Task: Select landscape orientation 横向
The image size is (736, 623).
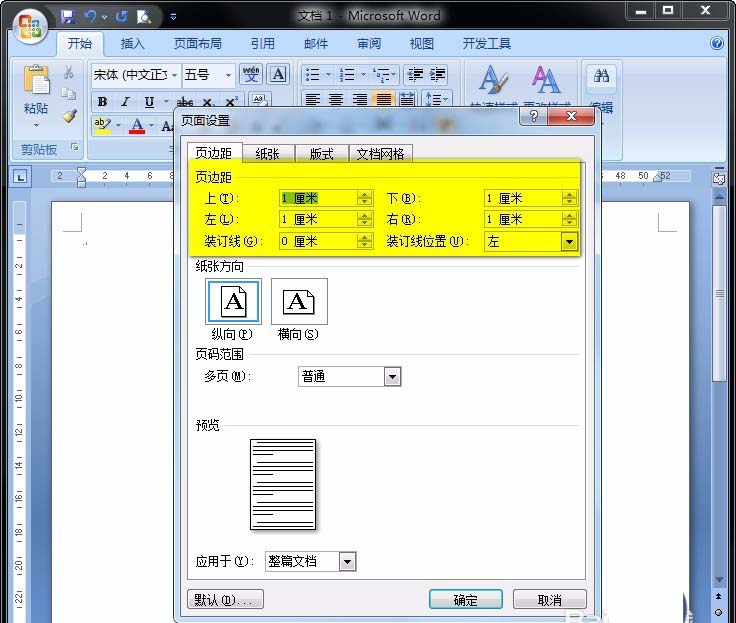Action: (298, 302)
